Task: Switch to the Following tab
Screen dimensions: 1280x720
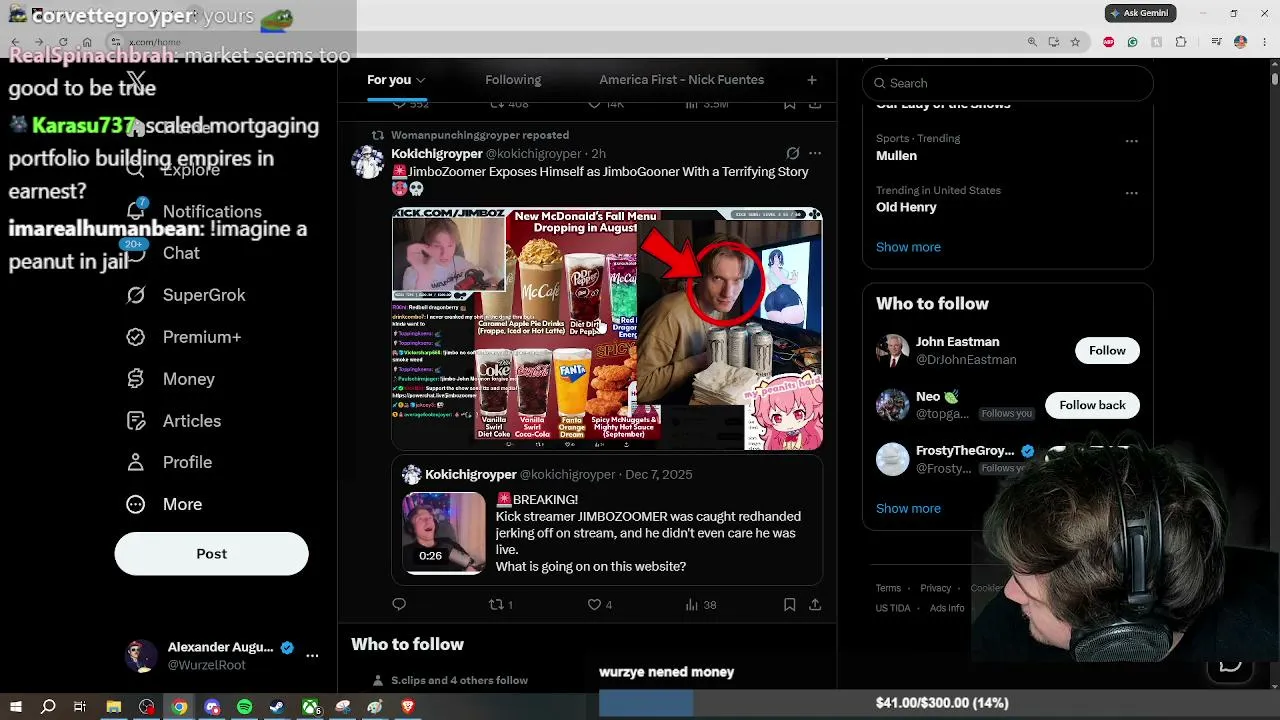Action: coord(513,80)
